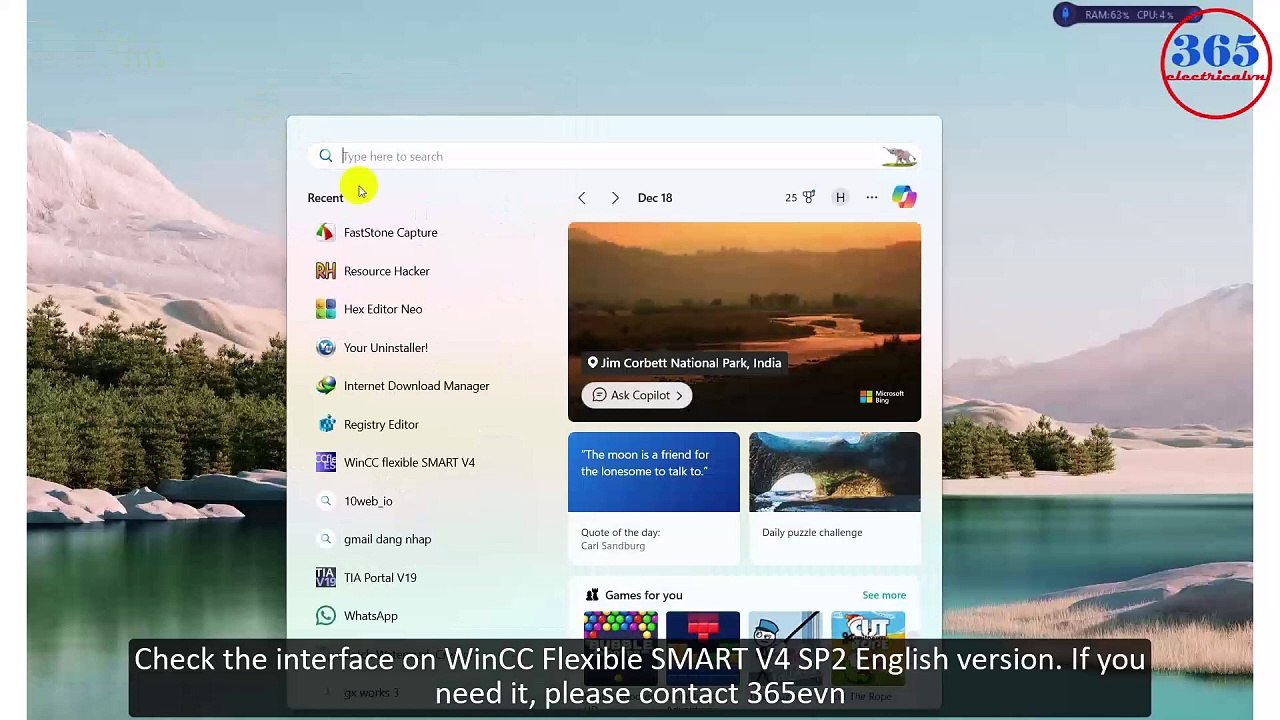Open the Copilot icon in search panel
Viewport: 1280px width, 720px height.
point(904,197)
